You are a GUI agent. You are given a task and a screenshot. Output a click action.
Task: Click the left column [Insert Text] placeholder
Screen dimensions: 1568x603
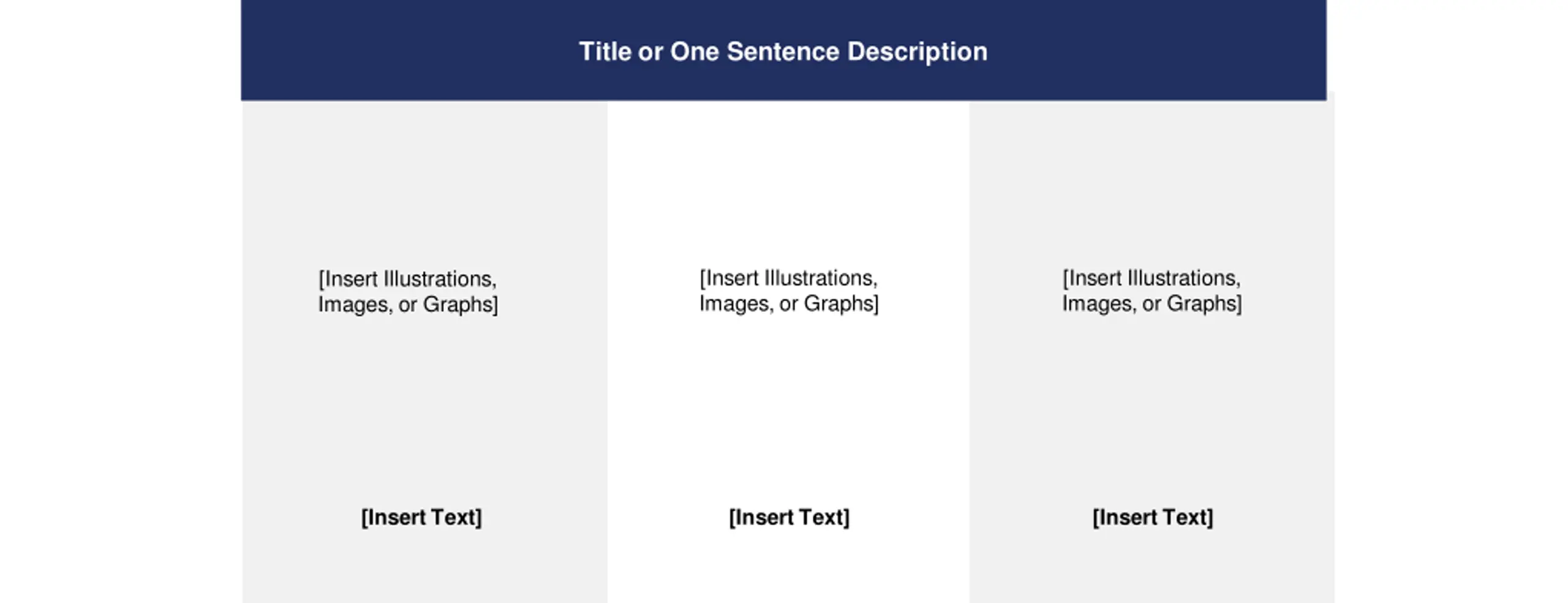pyautogui.click(x=421, y=517)
